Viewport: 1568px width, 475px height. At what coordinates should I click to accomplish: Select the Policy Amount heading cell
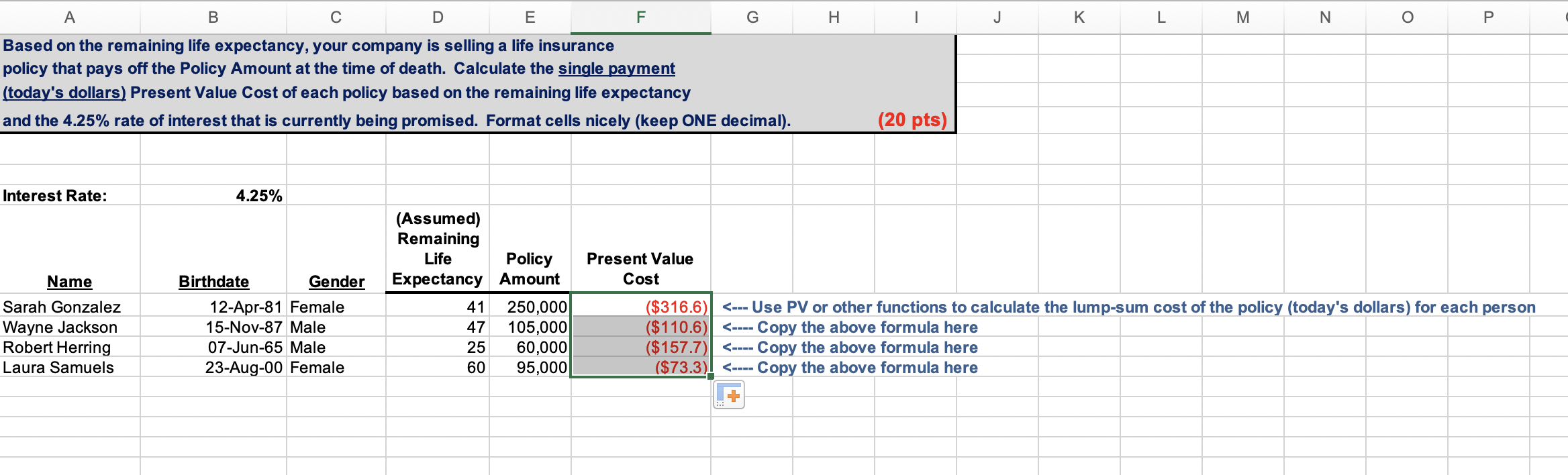click(530, 249)
